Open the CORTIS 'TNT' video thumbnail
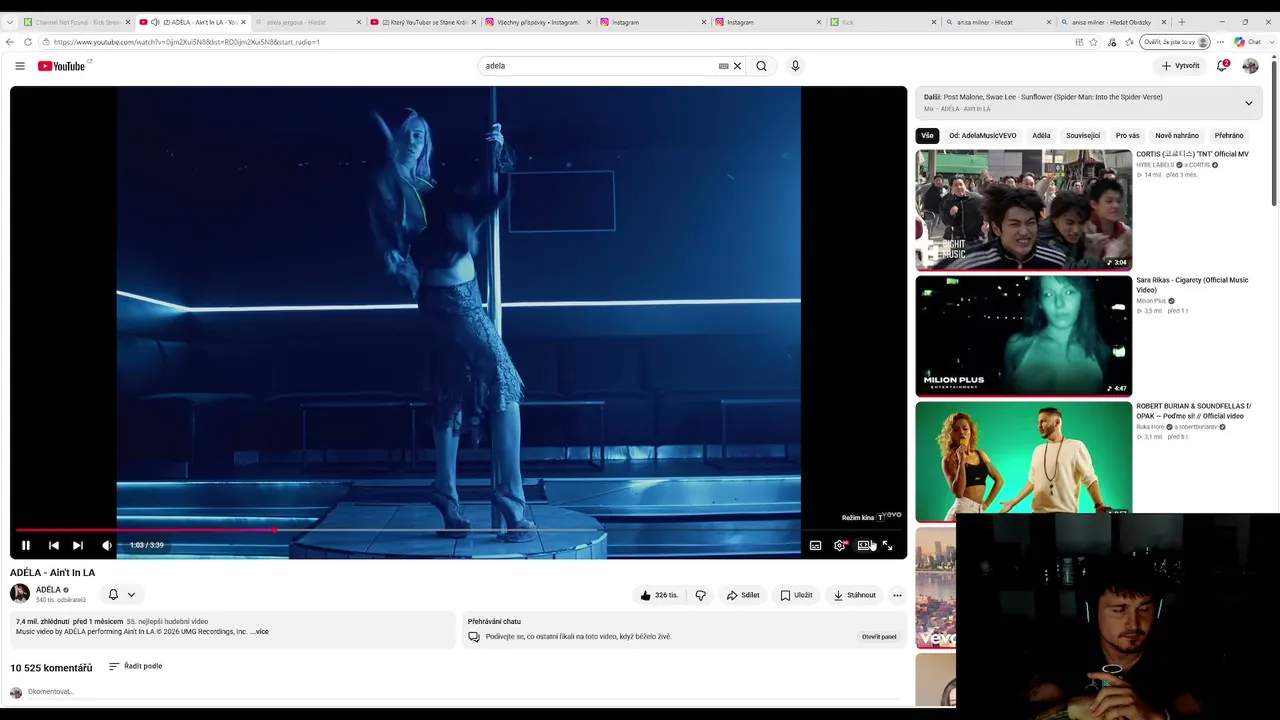Screen dimensions: 1280x720 coord(1023,210)
